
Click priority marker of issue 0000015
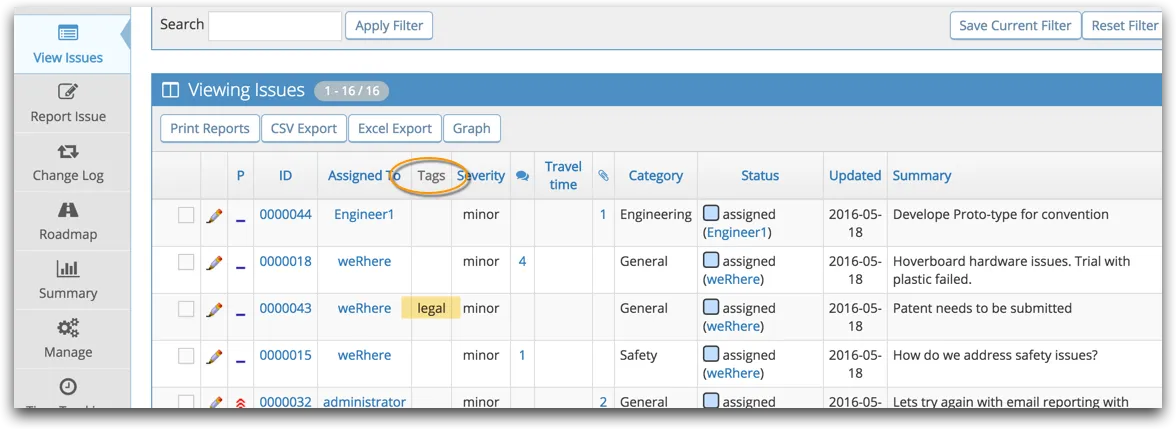pos(241,362)
